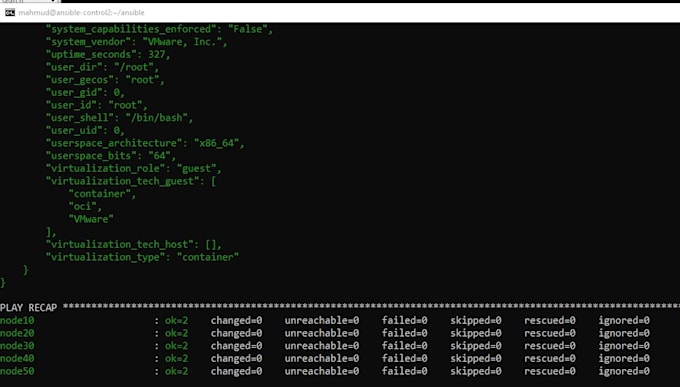Click unreachable=0 in the node10 row
The width and height of the screenshot is (680, 387).
coord(322,320)
